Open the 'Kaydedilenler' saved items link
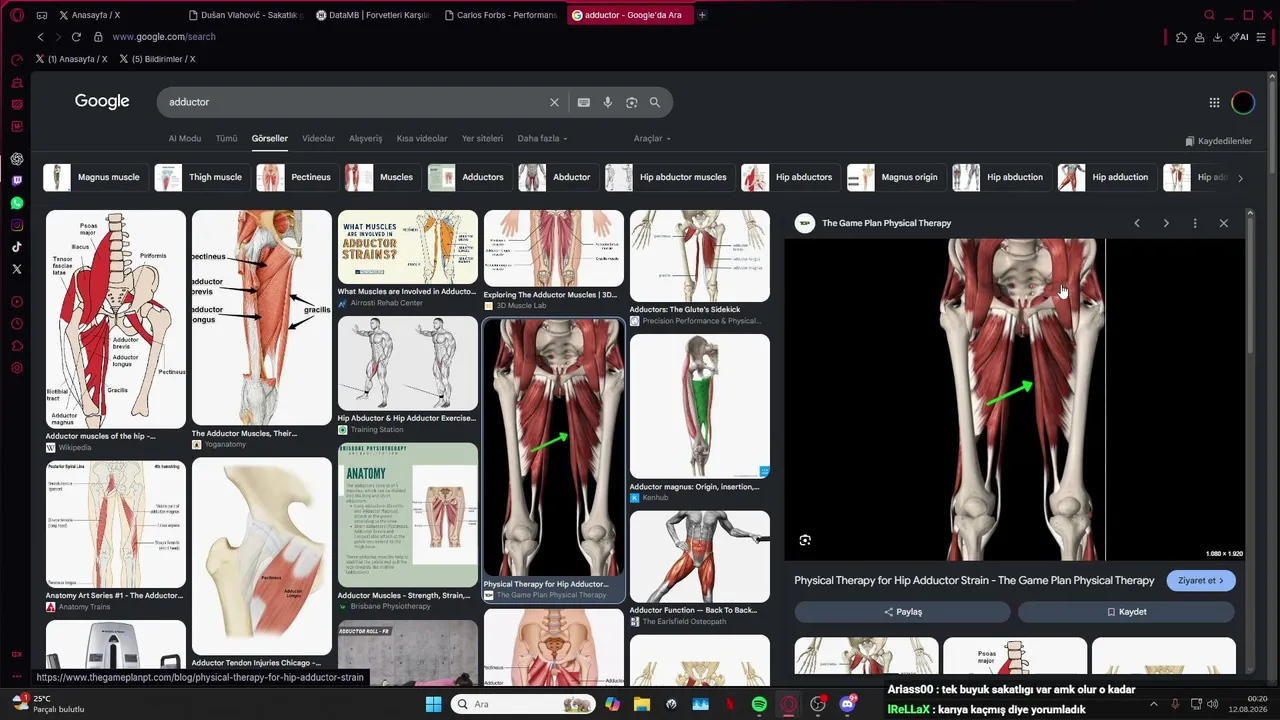This screenshot has width=1280, height=720. (x=1218, y=141)
